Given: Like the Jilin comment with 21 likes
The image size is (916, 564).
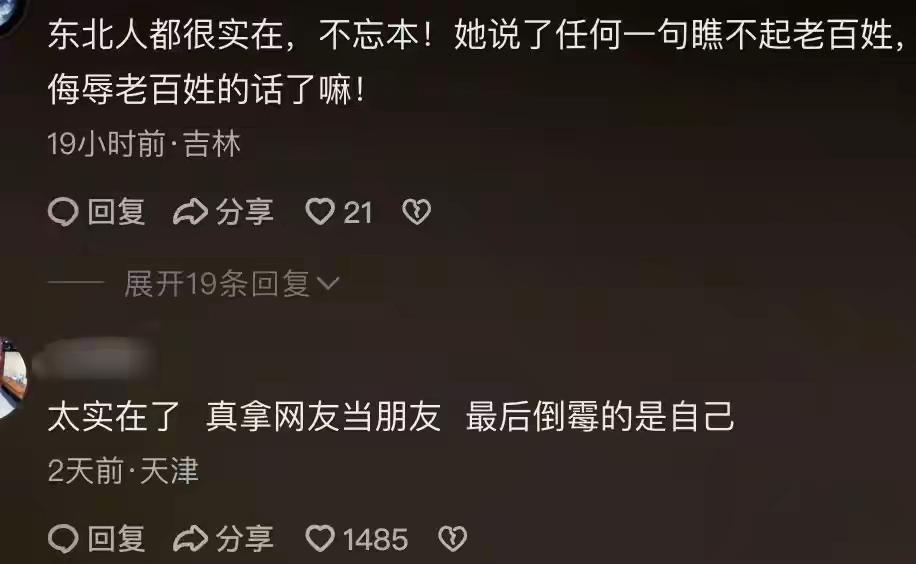Looking at the screenshot, I should (320, 212).
